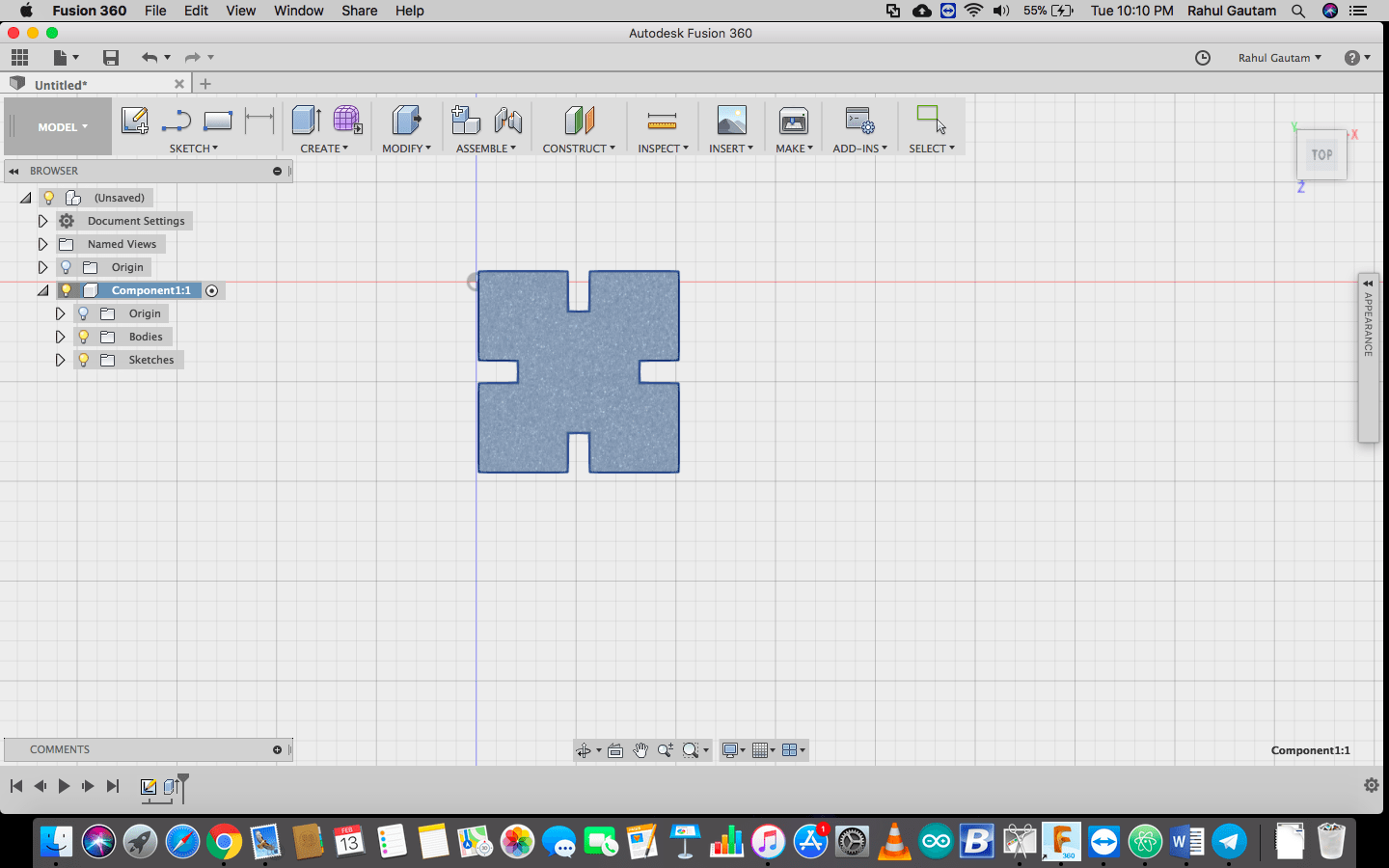Click the Save icon
The width and height of the screenshot is (1389, 868).
pyautogui.click(x=111, y=58)
